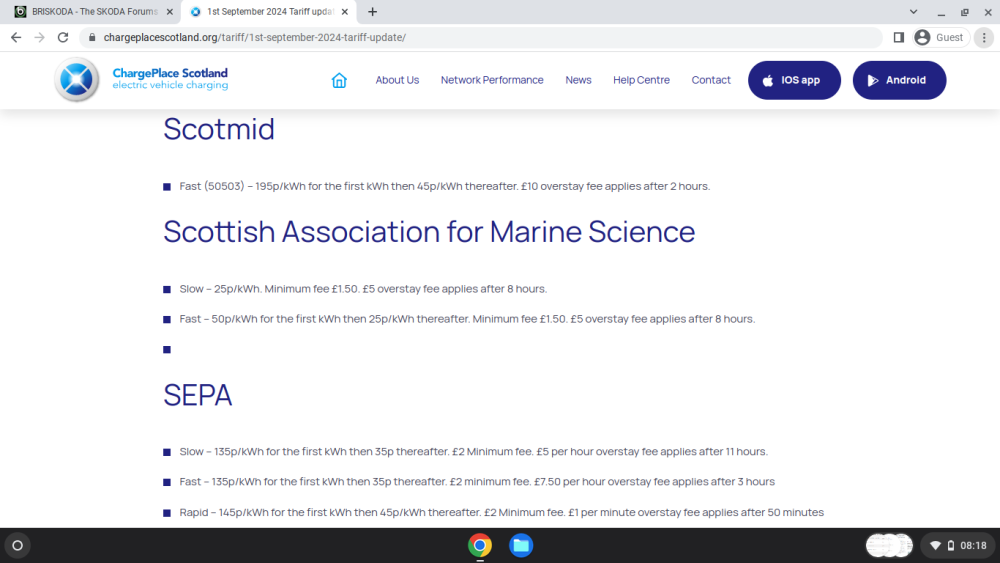
Task: Open Chrome three-dot menu
Action: [x=984, y=38]
